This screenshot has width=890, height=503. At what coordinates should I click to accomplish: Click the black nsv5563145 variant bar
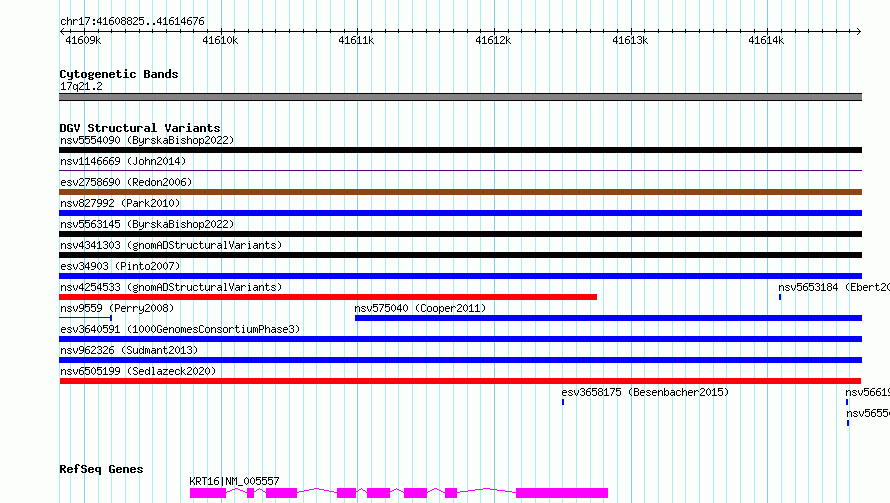tap(460, 234)
